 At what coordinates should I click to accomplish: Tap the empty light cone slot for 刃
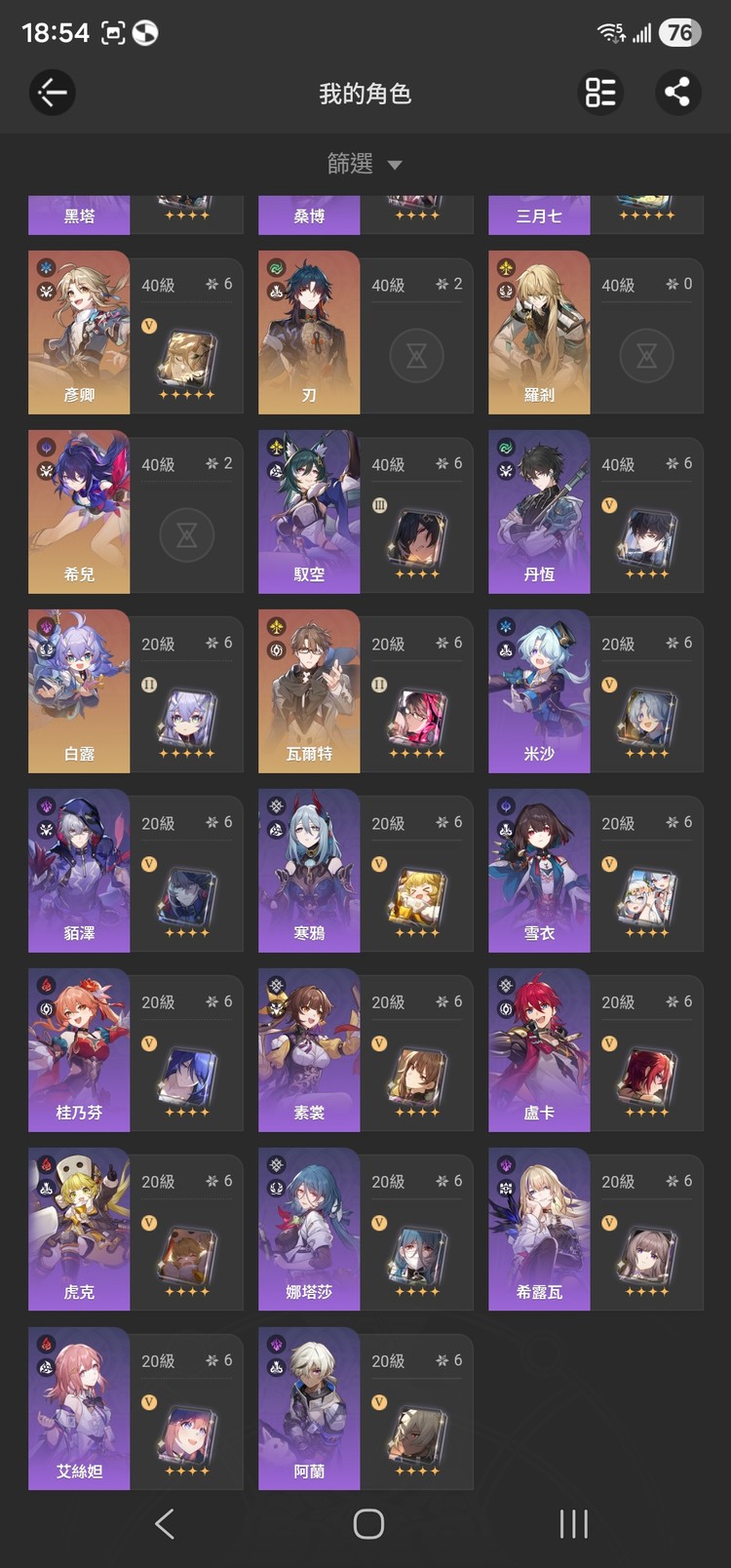pos(416,356)
